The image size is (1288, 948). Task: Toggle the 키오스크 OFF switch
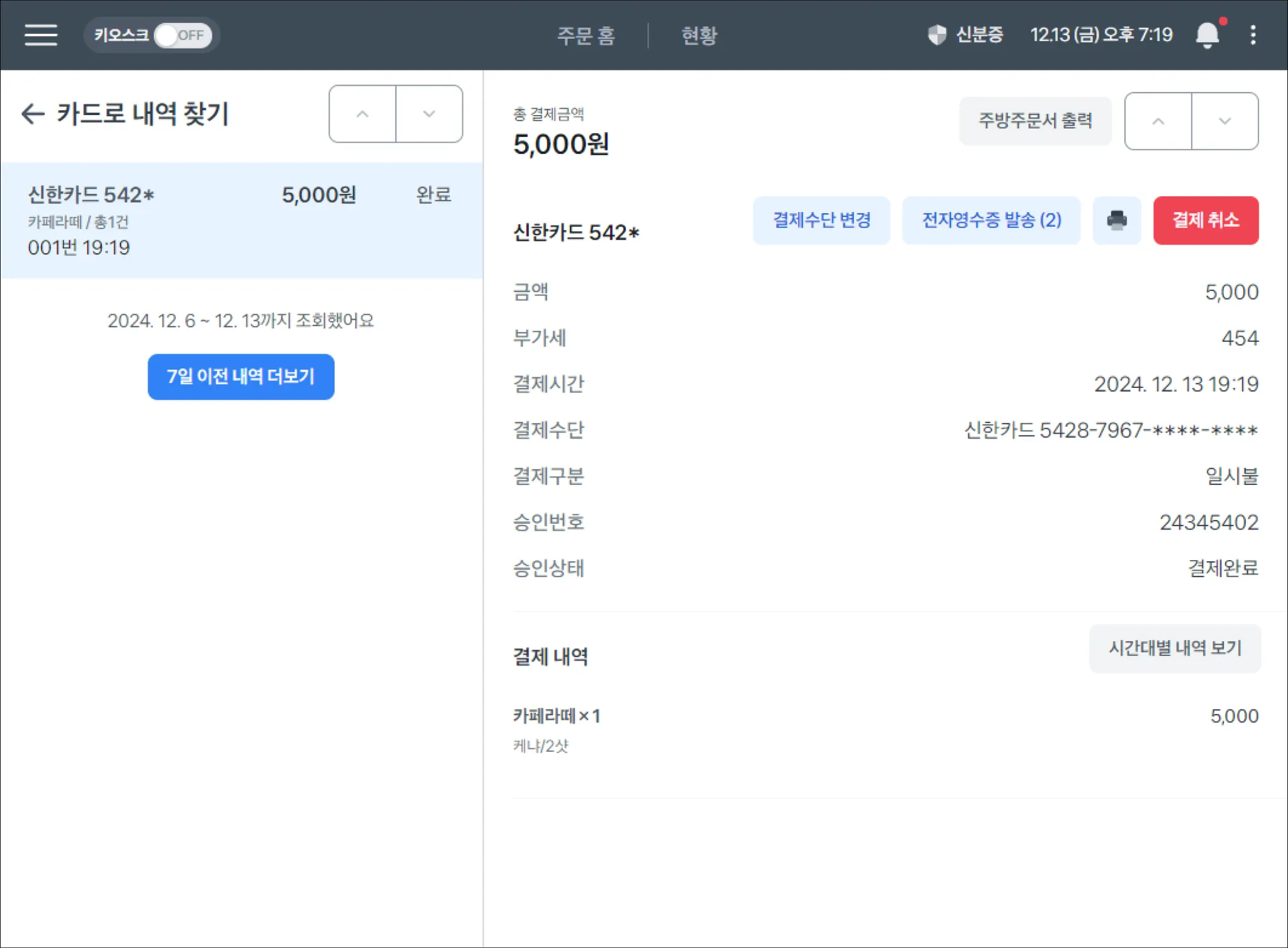click(x=182, y=35)
